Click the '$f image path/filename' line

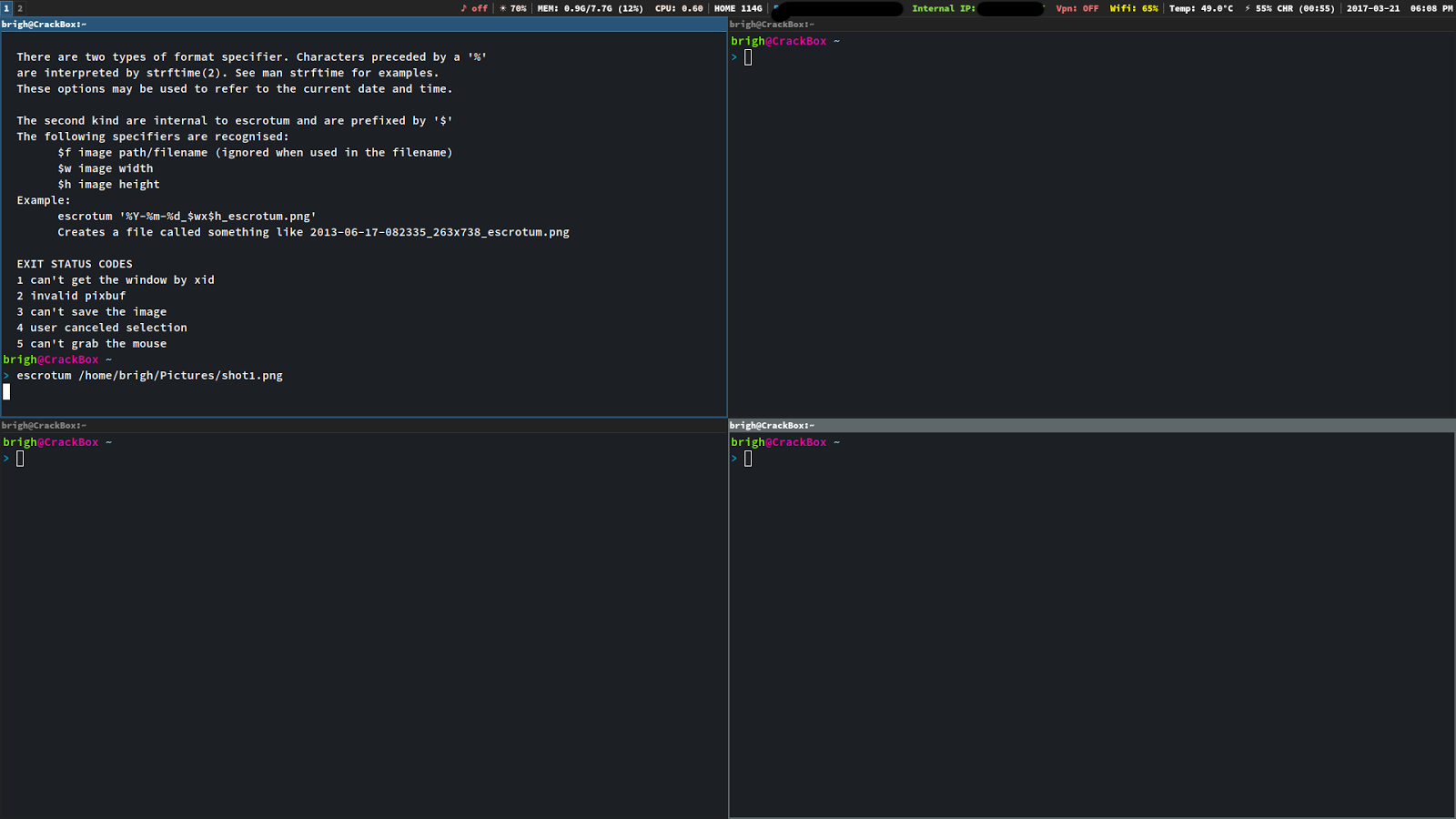[x=255, y=153]
